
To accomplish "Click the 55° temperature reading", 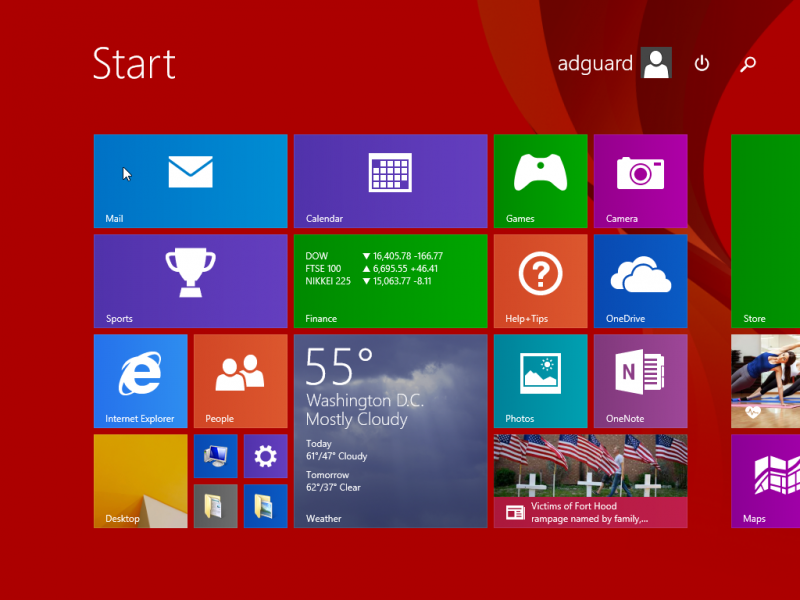I will point(339,366).
